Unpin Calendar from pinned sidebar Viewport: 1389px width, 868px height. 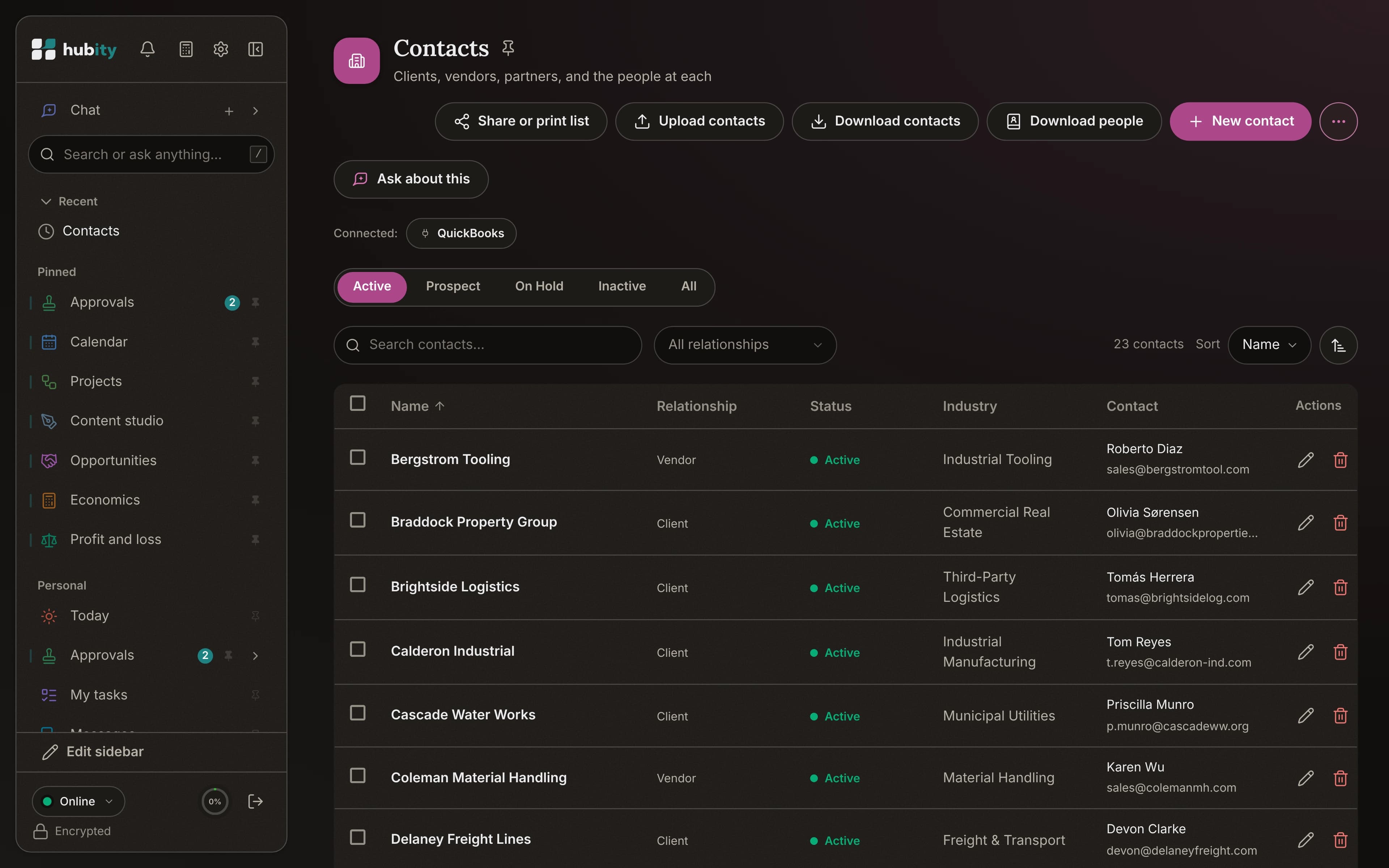coord(255,342)
